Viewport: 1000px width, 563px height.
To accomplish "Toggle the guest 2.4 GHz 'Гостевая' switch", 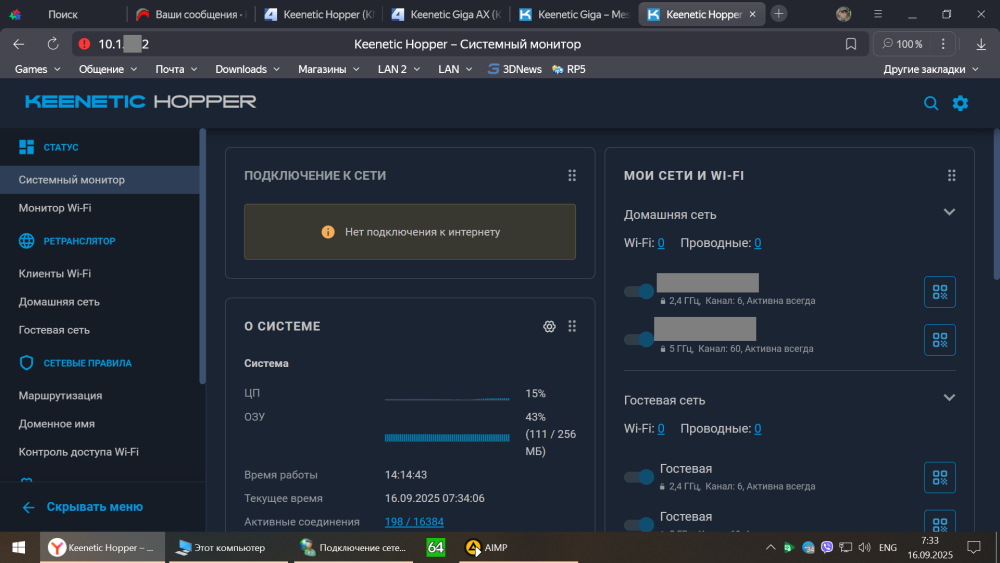I will coord(639,477).
